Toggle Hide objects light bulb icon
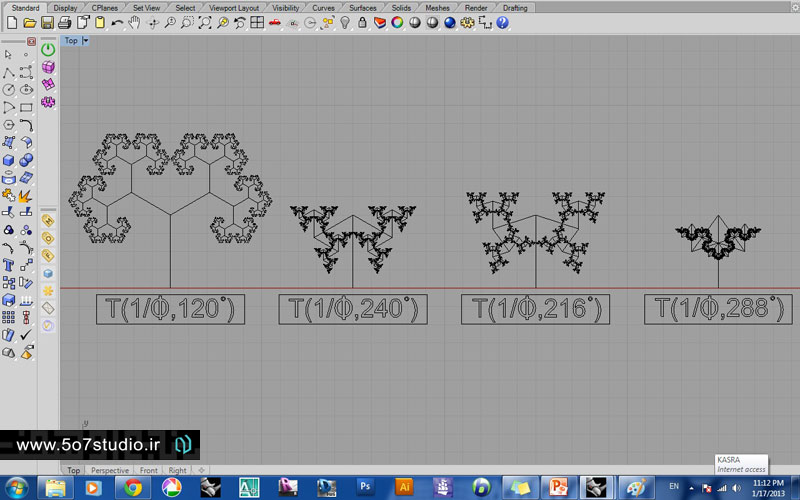The image size is (800, 500). click(x=345, y=22)
